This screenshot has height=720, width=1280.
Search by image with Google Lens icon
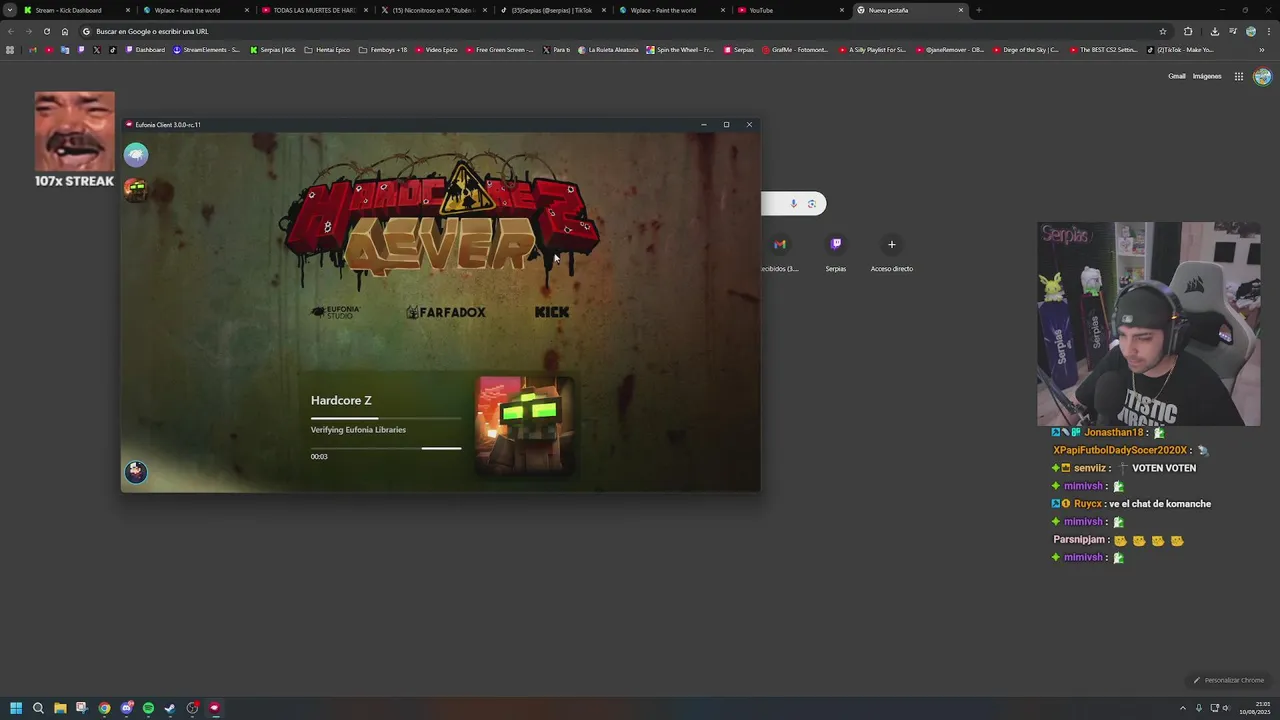pyautogui.click(x=812, y=204)
